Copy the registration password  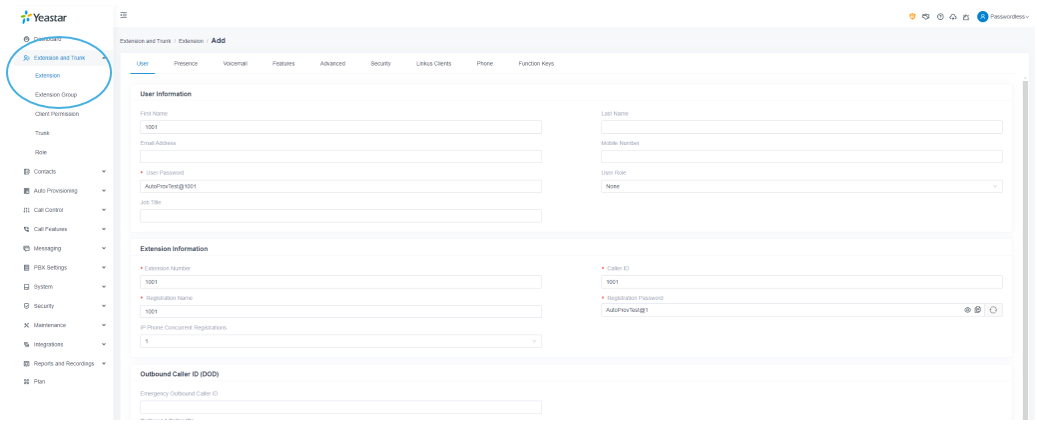pyautogui.click(x=977, y=310)
